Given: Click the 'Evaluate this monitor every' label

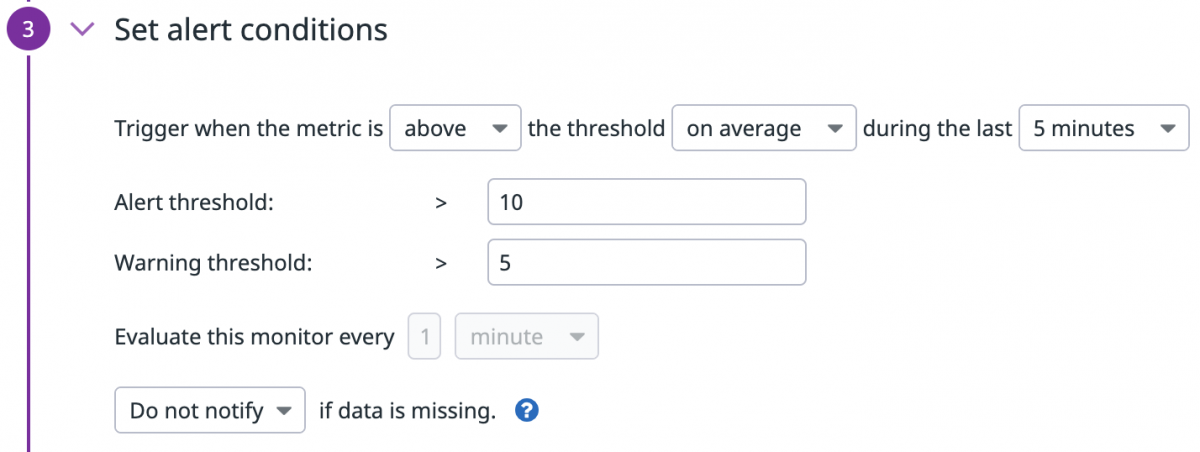Looking at the screenshot, I should click(255, 337).
